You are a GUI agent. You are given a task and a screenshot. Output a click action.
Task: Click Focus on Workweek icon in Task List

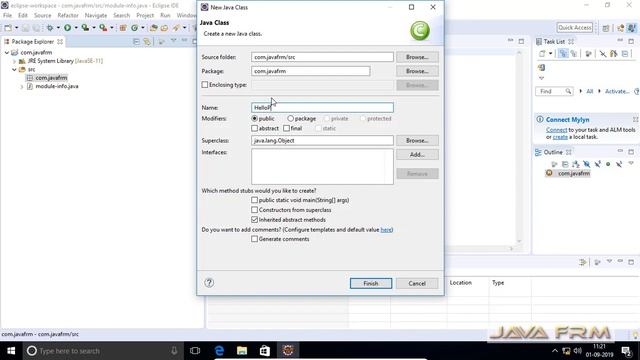[588, 53]
